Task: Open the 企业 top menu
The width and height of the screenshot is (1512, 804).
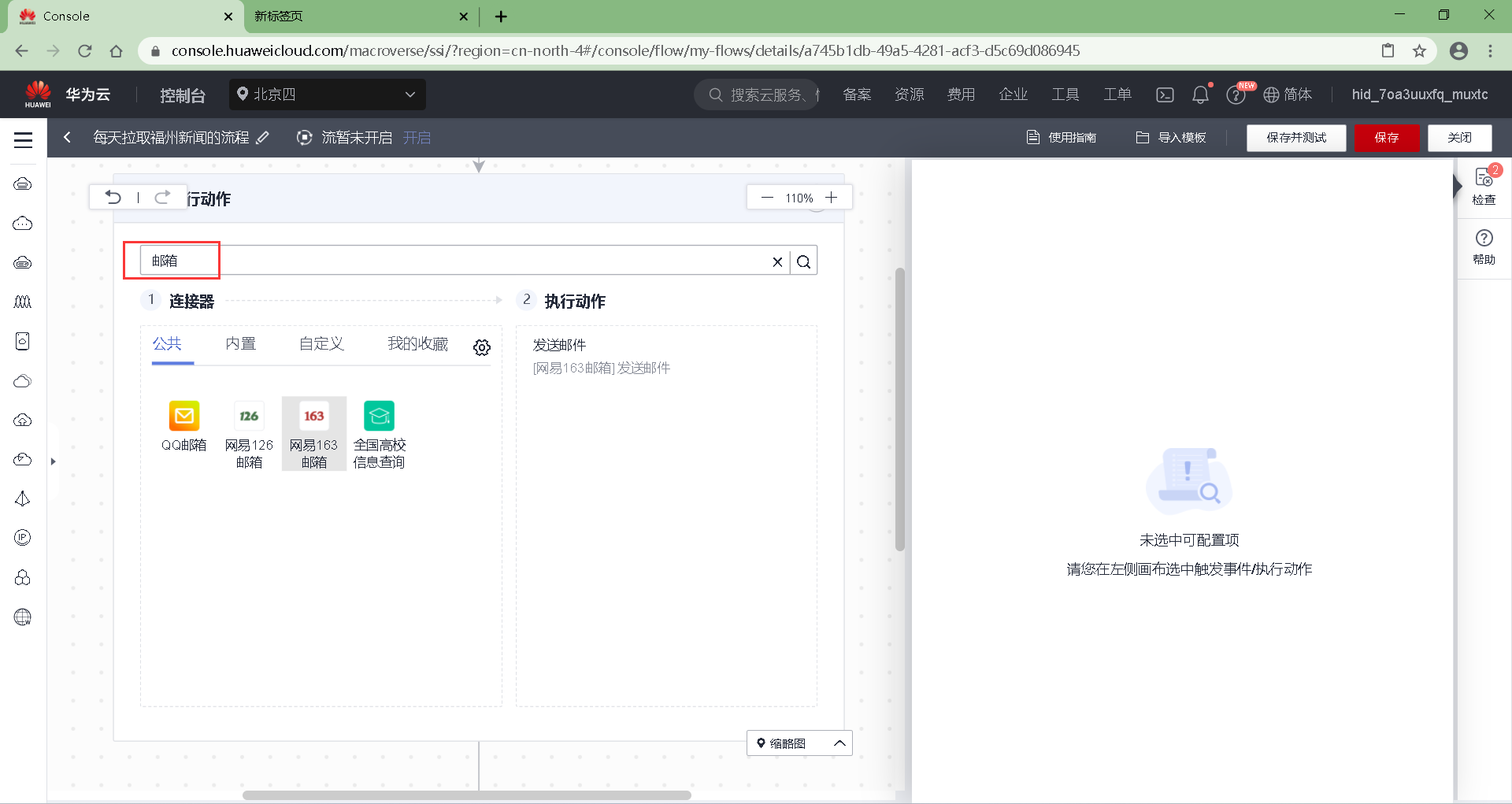Action: pos(1013,94)
